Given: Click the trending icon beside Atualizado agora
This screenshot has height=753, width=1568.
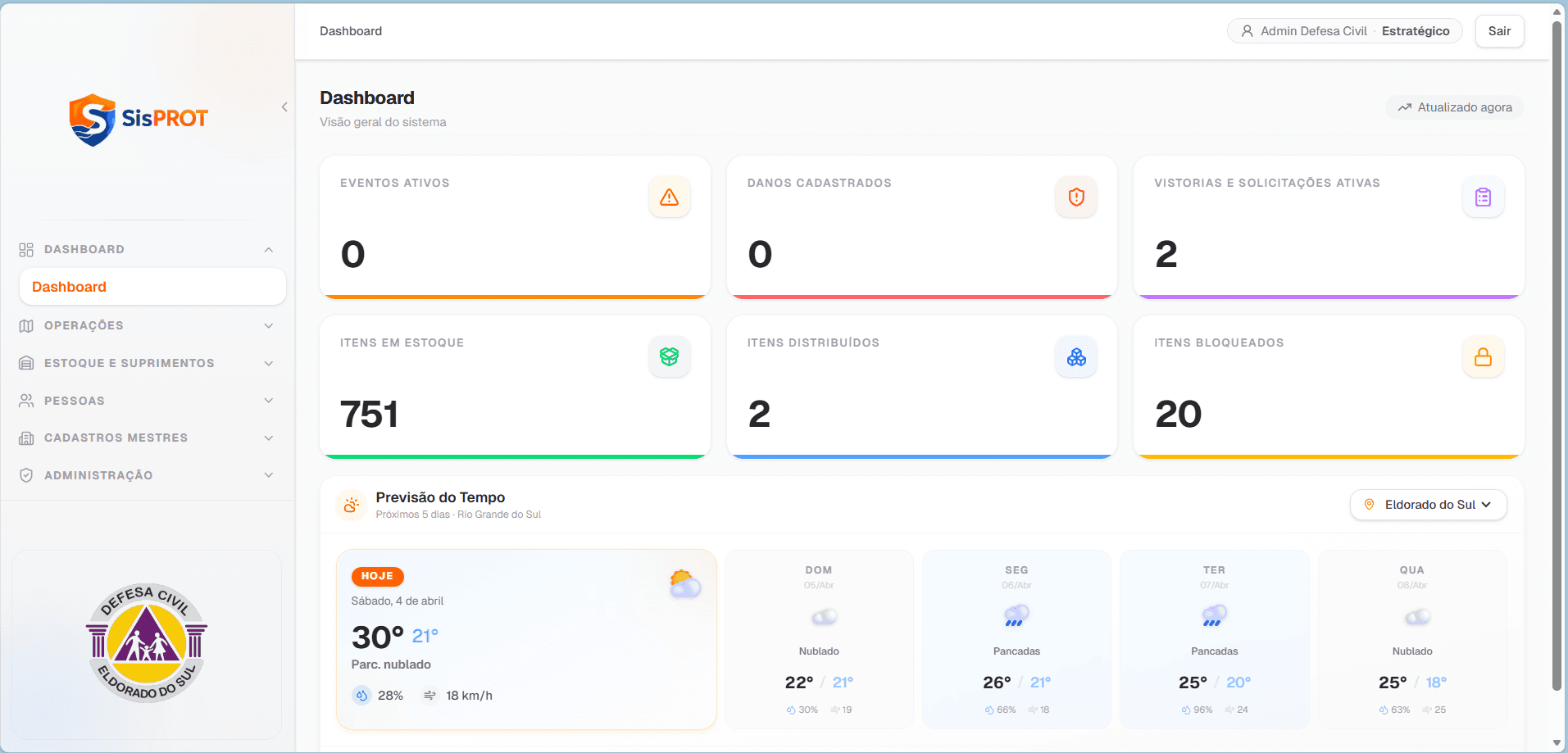Looking at the screenshot, I should [1405, 107].
